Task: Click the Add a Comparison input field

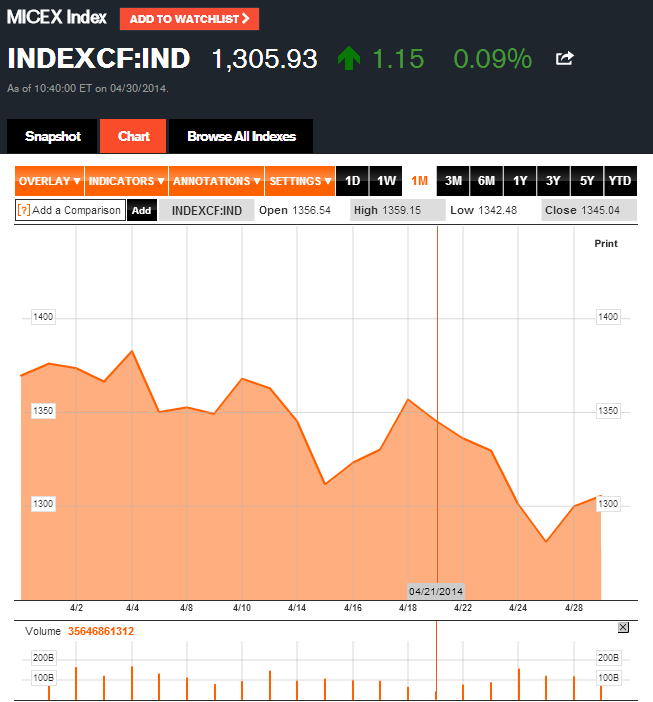Action: (76, 210)
